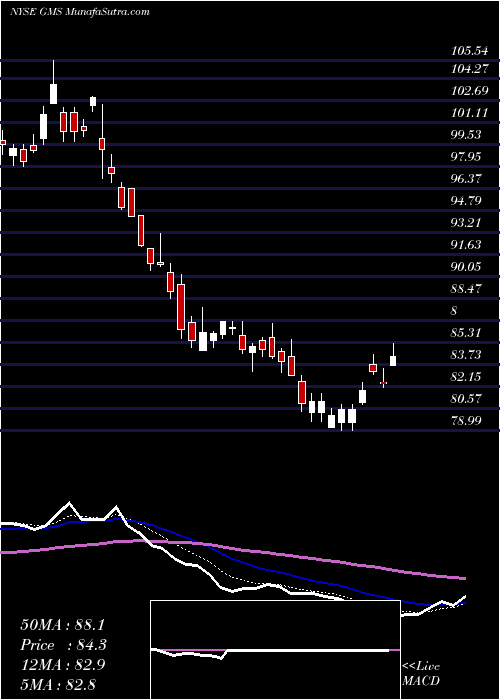Select the 80.57 price axis label
The width and height of the screenshot is (500, 700).
(x=467, y=398)
